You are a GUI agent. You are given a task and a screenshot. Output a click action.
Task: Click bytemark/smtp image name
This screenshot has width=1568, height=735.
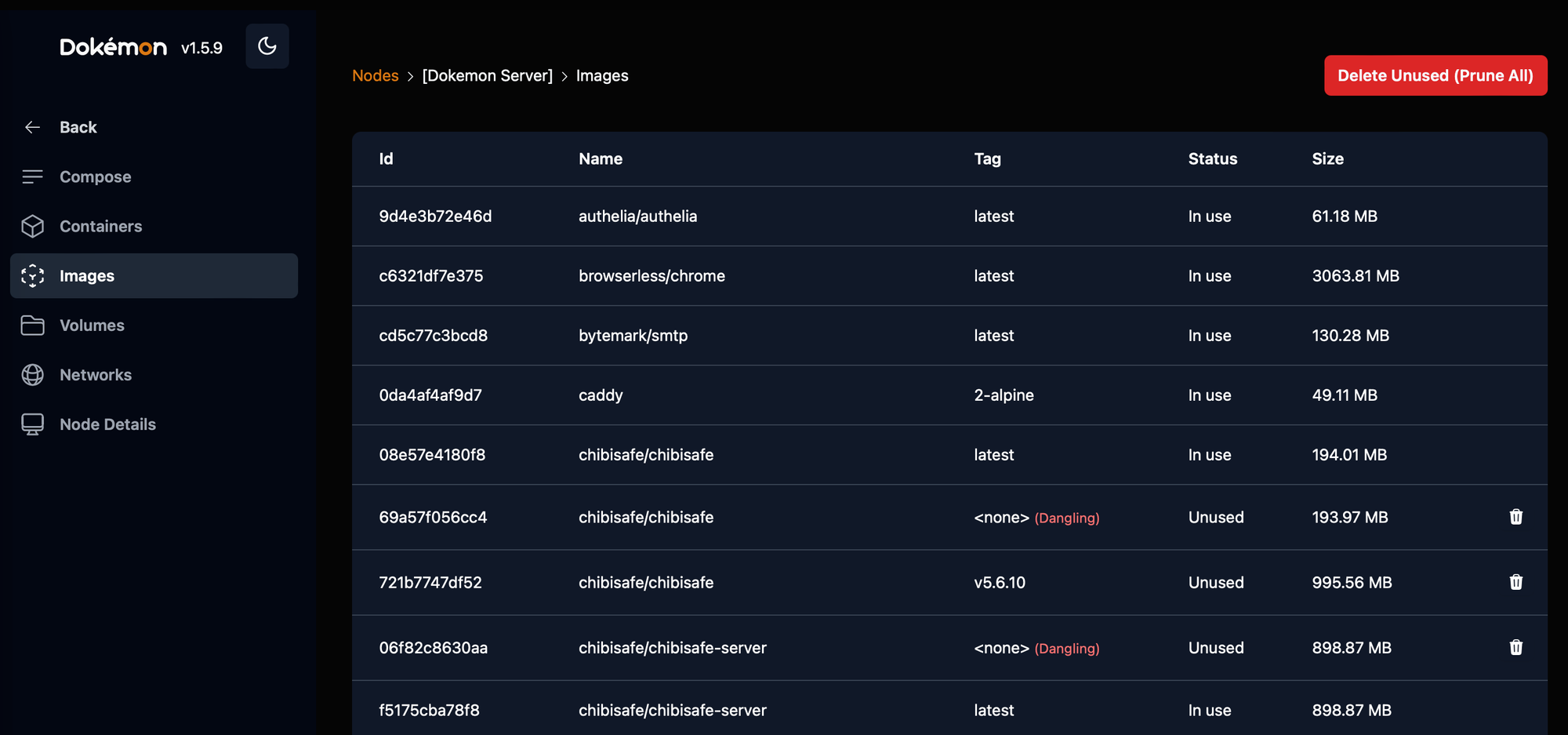(x=633, y=335)
